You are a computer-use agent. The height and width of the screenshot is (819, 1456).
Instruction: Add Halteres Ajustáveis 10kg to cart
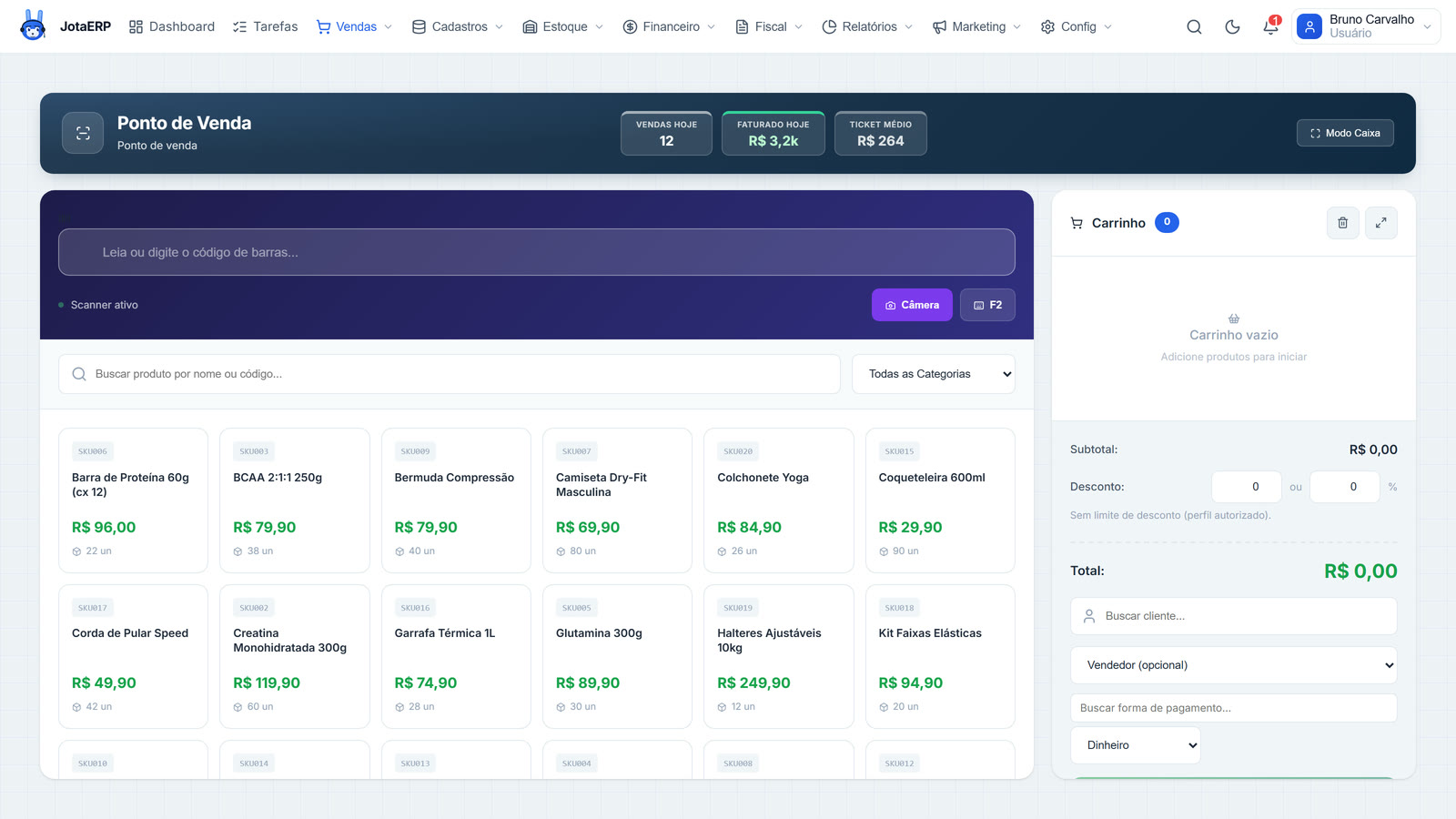point(779,656)
